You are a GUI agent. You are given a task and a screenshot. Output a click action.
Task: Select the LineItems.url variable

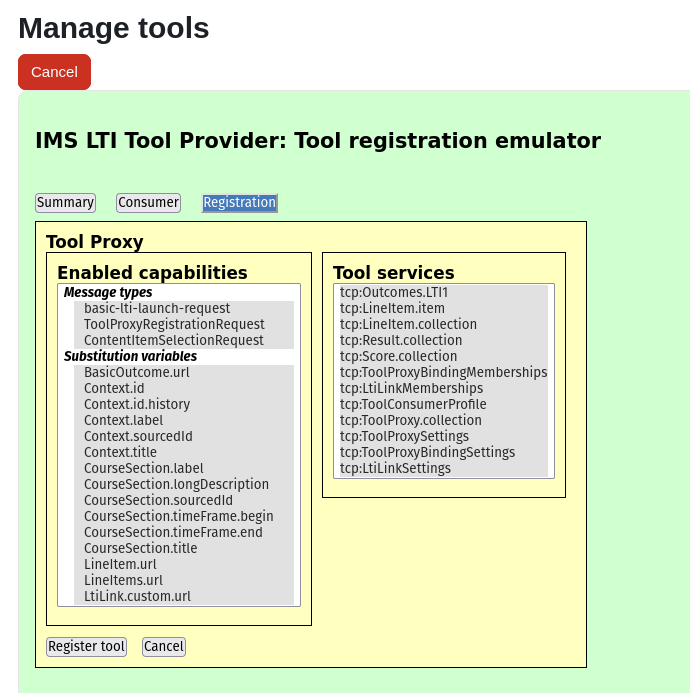click(184, 580)
